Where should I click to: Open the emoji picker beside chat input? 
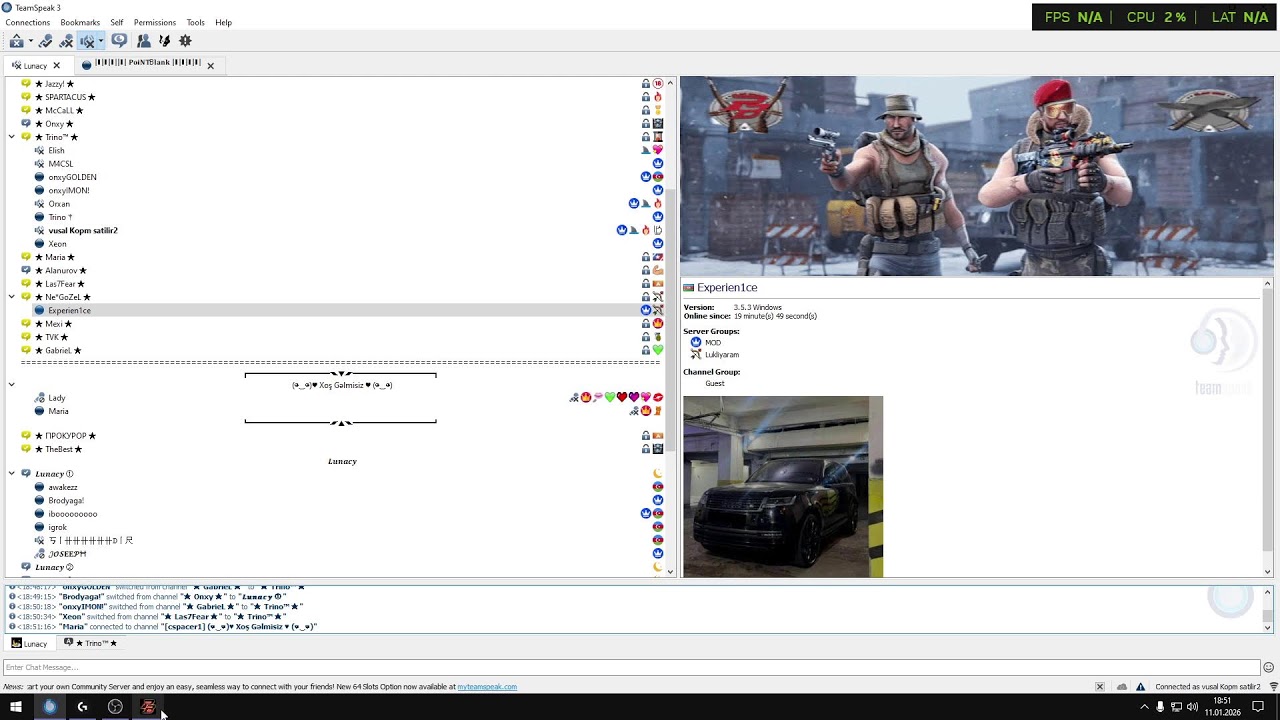(1268, 668)
